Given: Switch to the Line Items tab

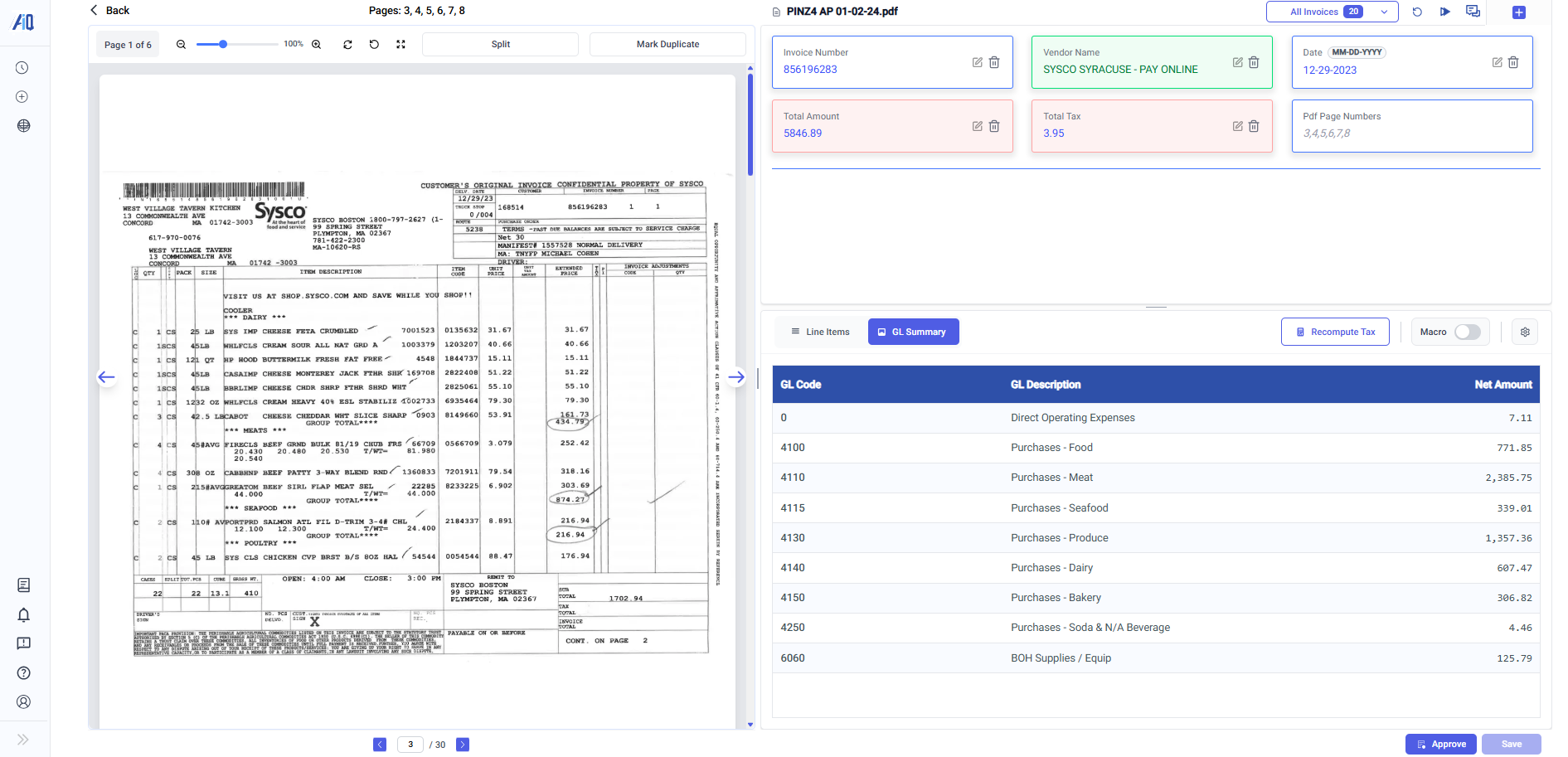Looking at the screenshot, I should [x=820, y=332].
